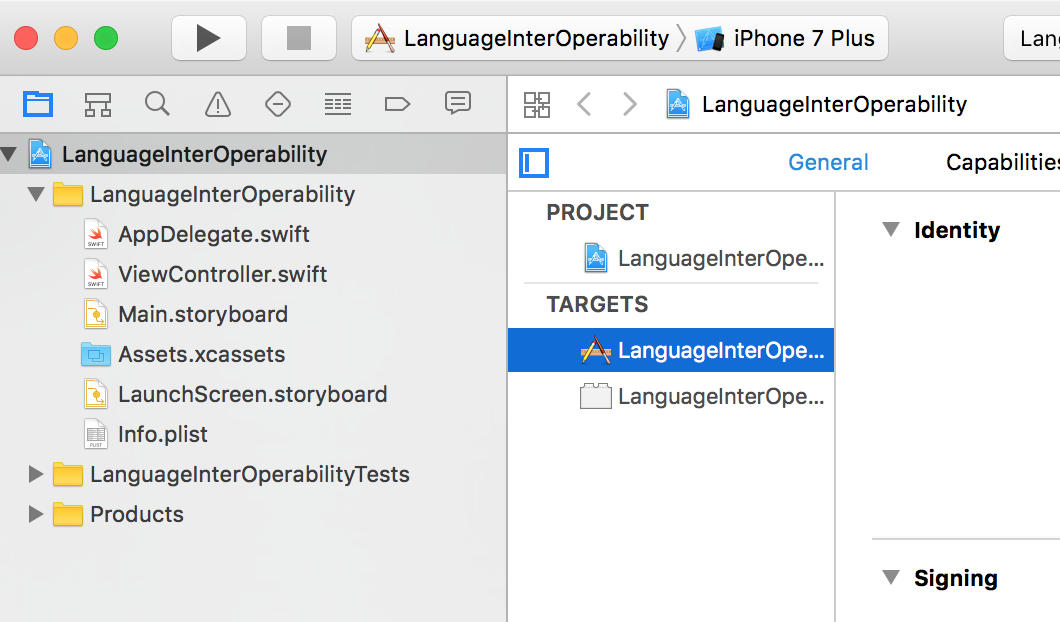This screenshot has height=622, width=1060.
Task: Open Info.plist
Action: (x=254, y=434)
